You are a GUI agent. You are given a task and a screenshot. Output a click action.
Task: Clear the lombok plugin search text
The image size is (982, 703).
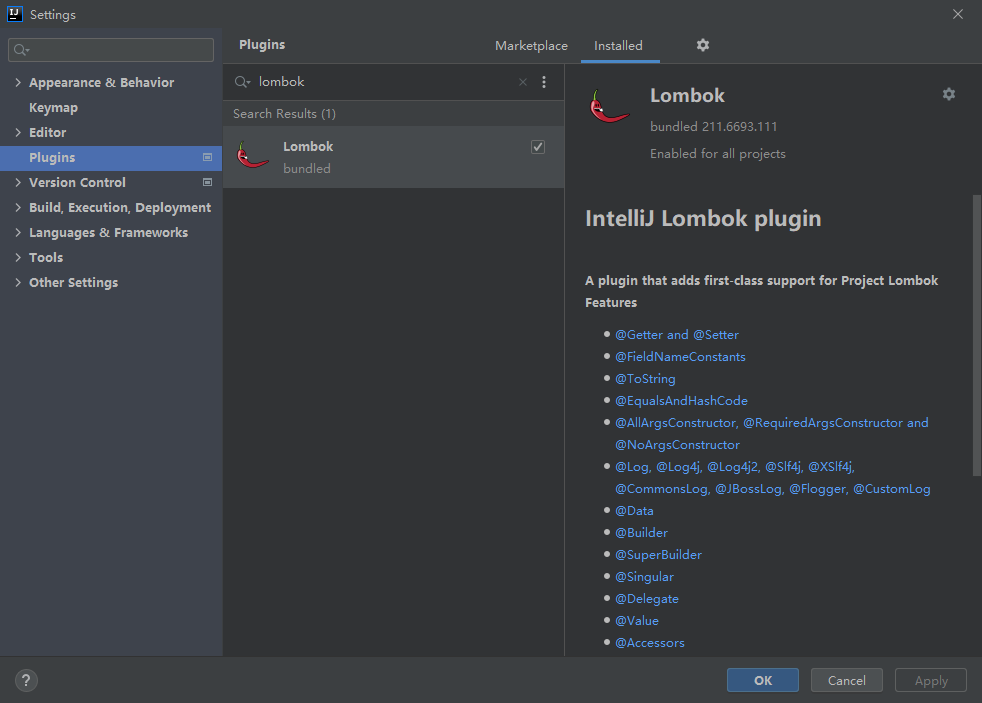pos(523,82)
